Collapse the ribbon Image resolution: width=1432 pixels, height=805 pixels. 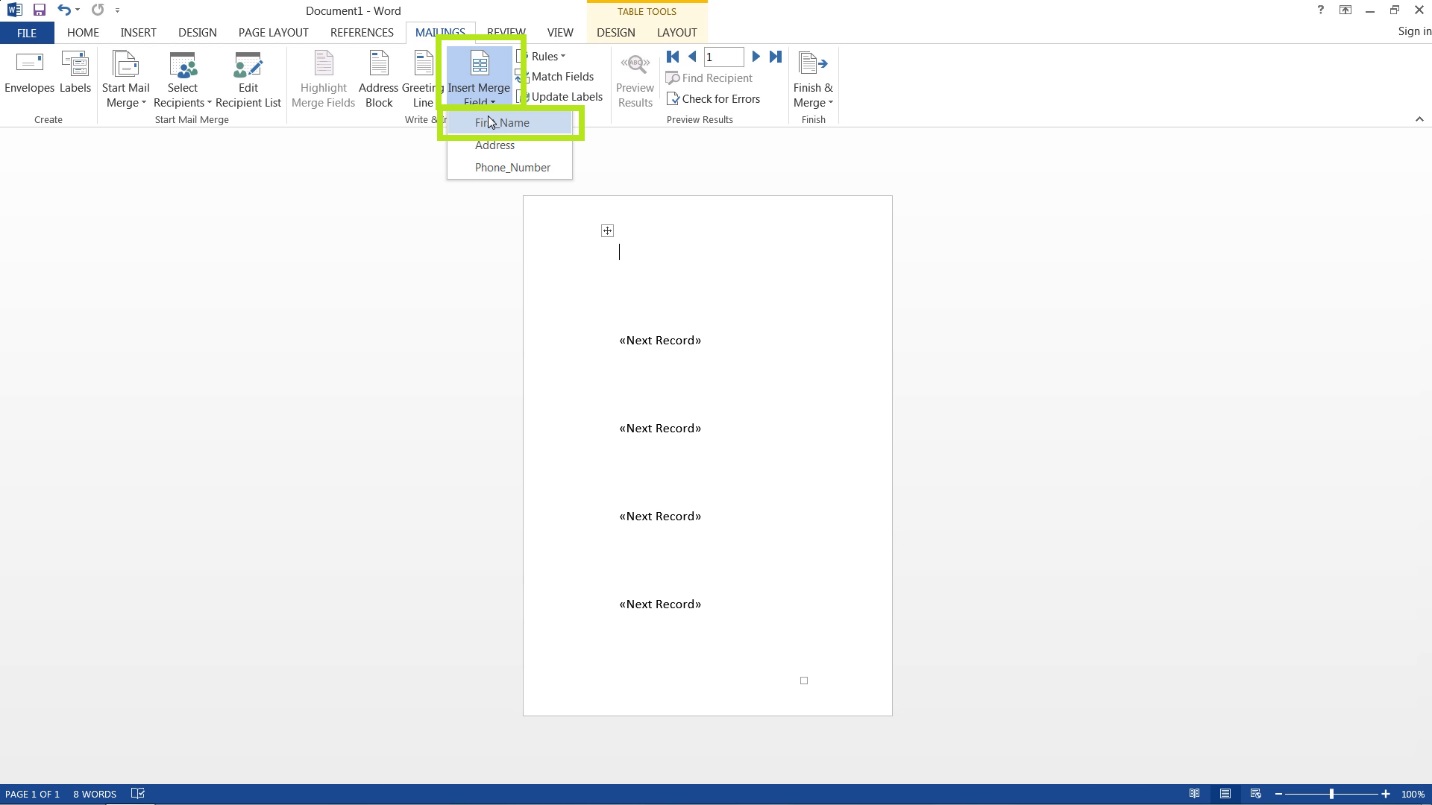click(1419, 119)
